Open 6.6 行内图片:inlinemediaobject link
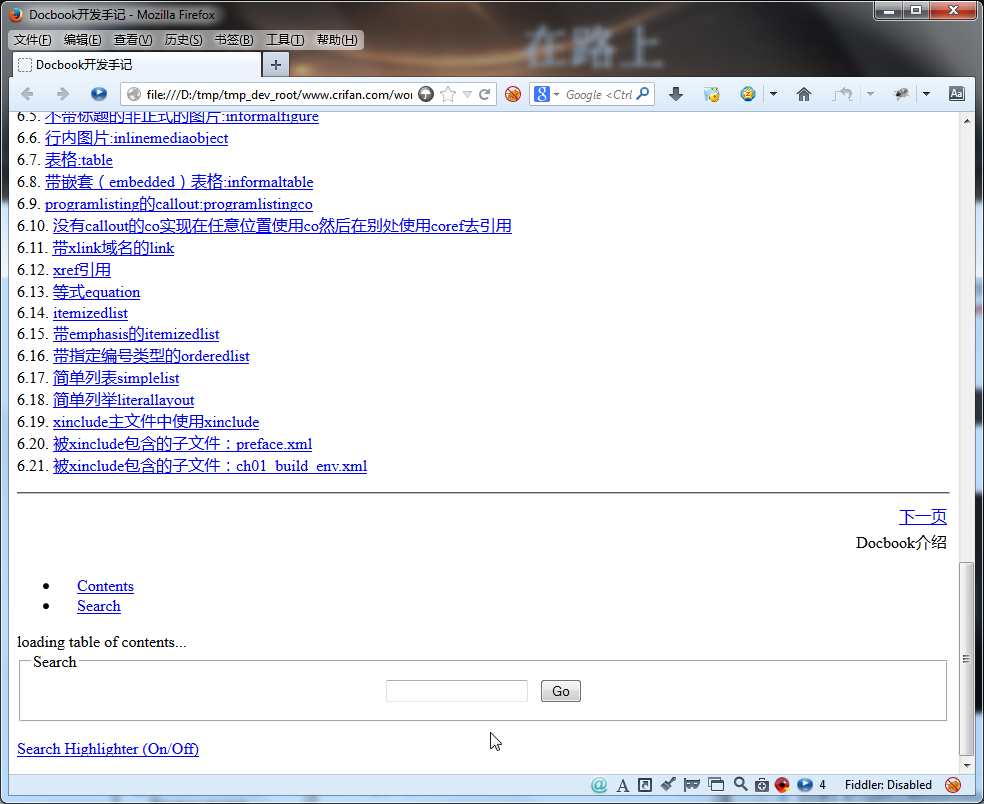 coord(136,138)
